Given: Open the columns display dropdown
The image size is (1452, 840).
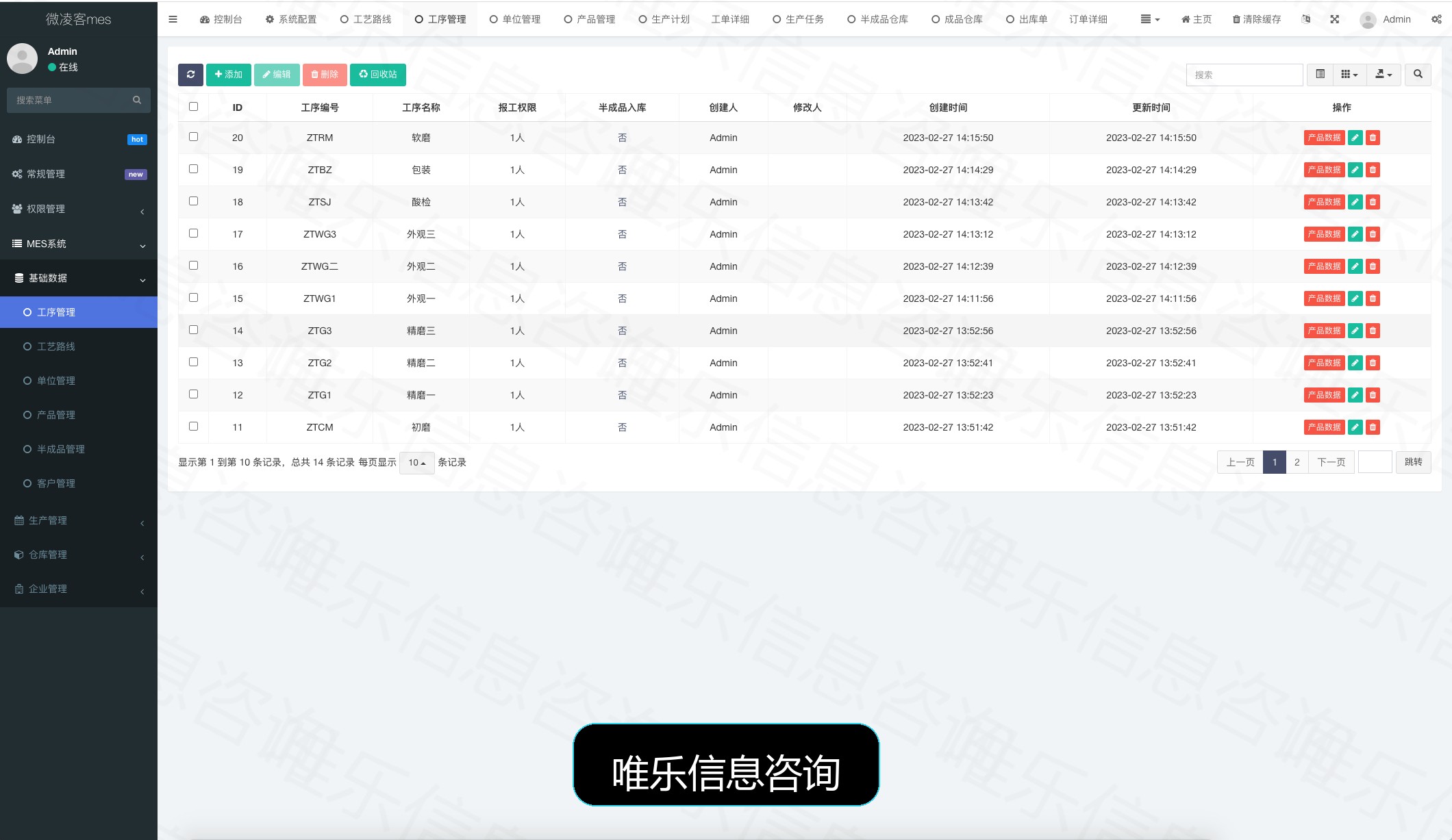Looking at the screenshot, I should 1349,75.
